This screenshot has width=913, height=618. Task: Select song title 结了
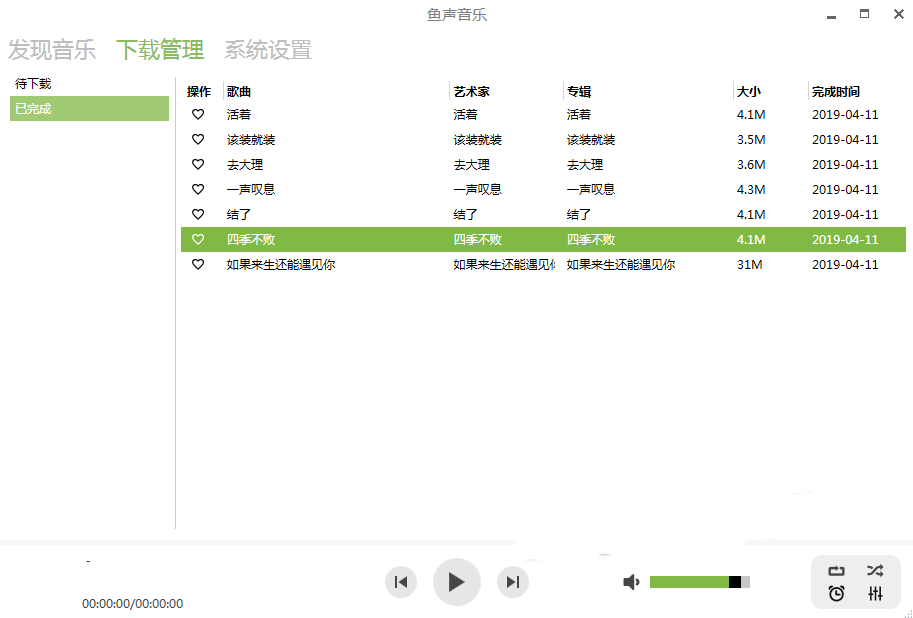point(239,214)
